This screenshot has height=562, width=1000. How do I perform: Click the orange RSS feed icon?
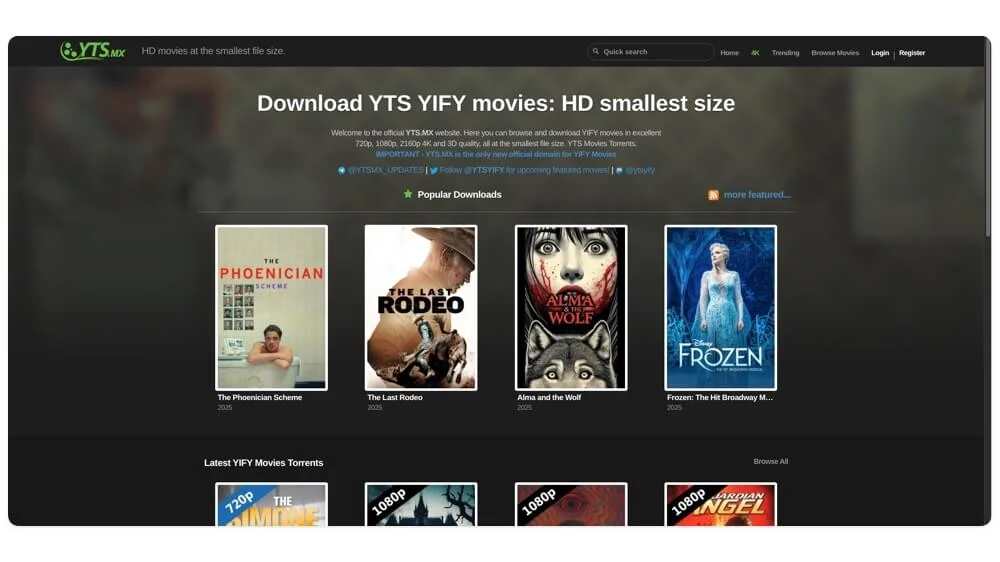coord(713,195)
